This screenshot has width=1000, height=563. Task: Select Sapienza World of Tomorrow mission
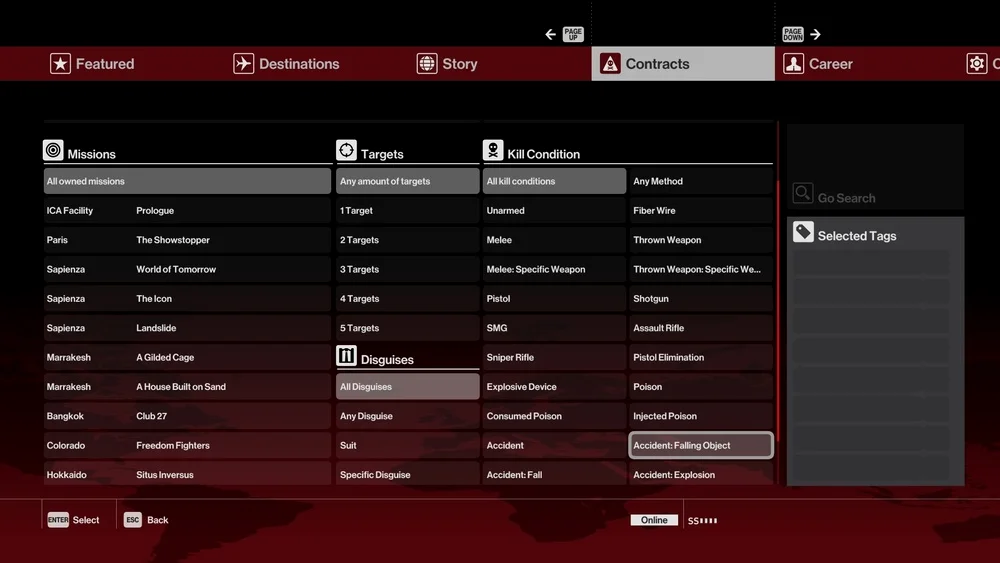pos(188,269)
